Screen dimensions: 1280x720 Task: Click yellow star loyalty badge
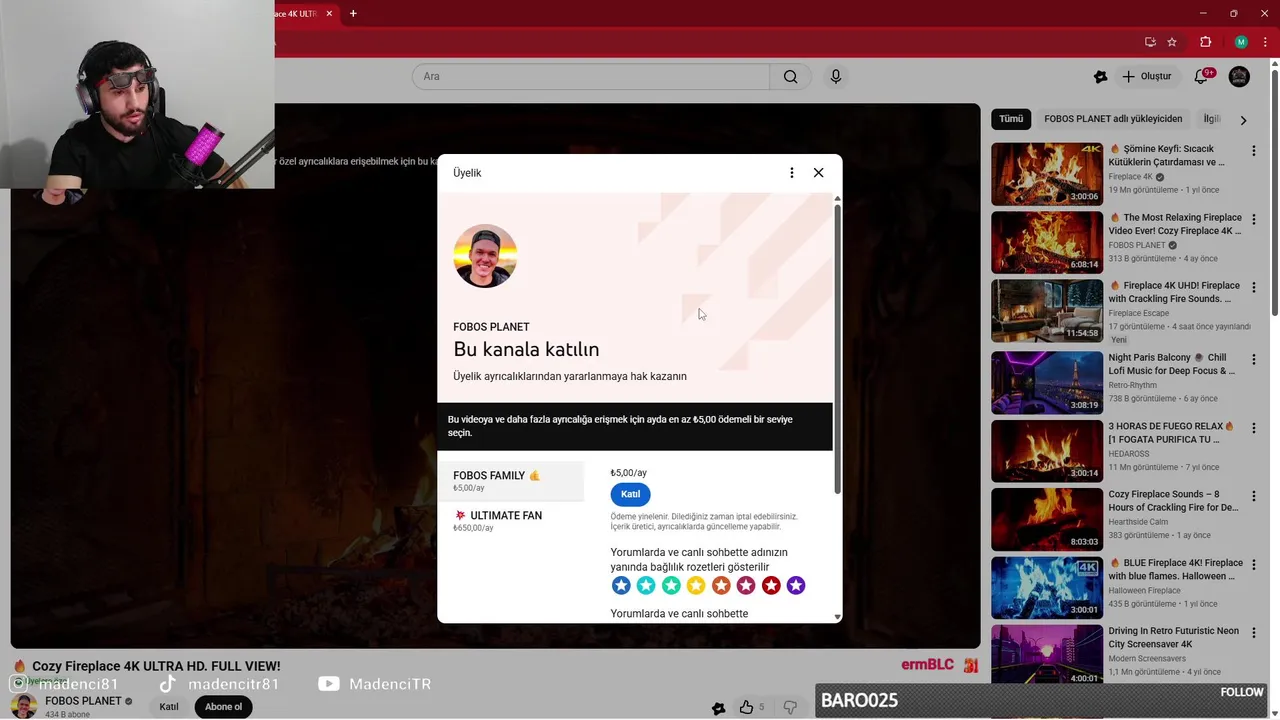(696, 585)
